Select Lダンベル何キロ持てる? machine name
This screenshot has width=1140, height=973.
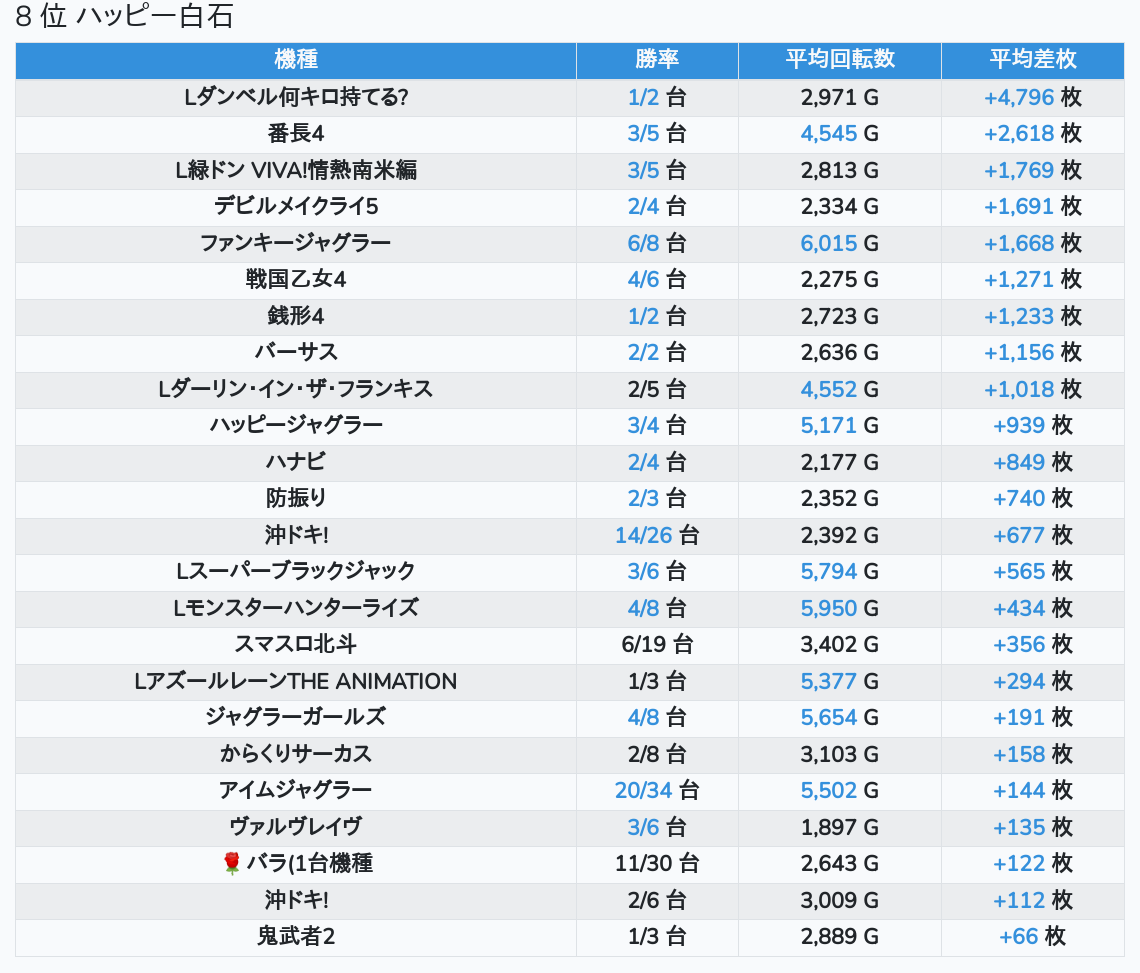[296, 97]
